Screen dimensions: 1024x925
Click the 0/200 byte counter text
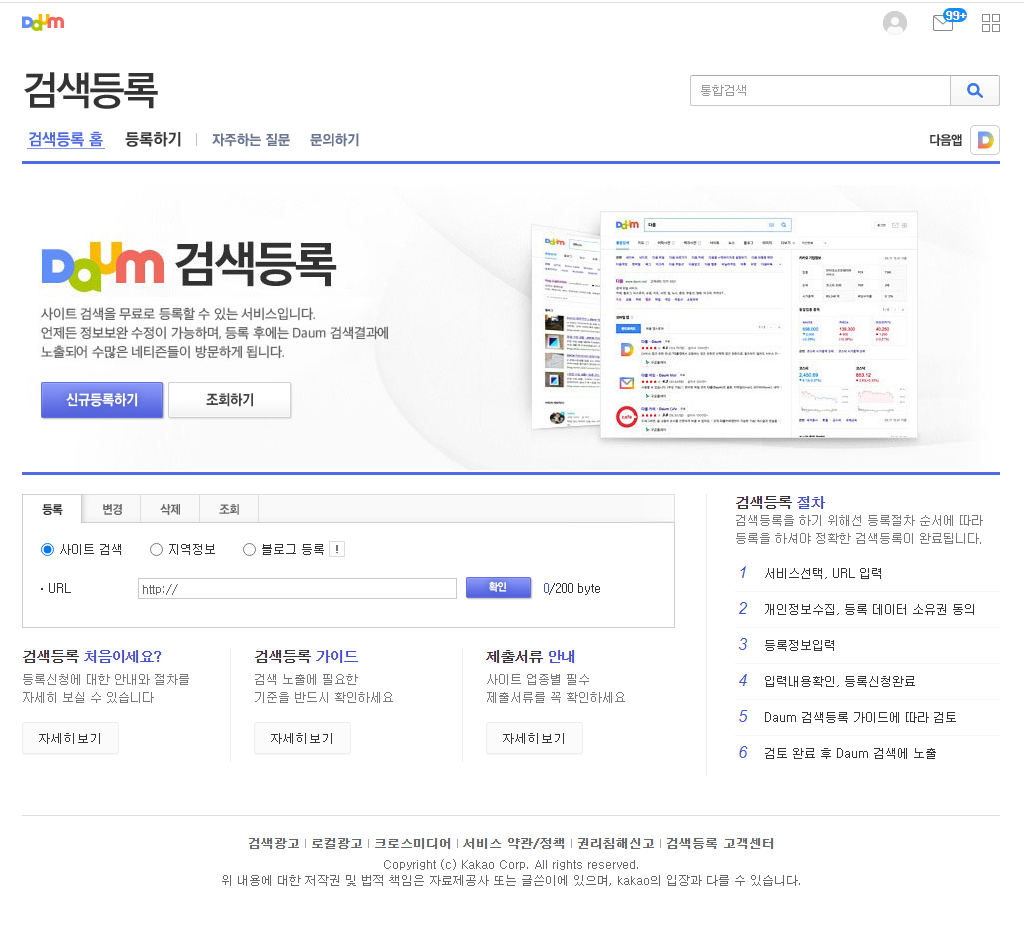[571, 589]
